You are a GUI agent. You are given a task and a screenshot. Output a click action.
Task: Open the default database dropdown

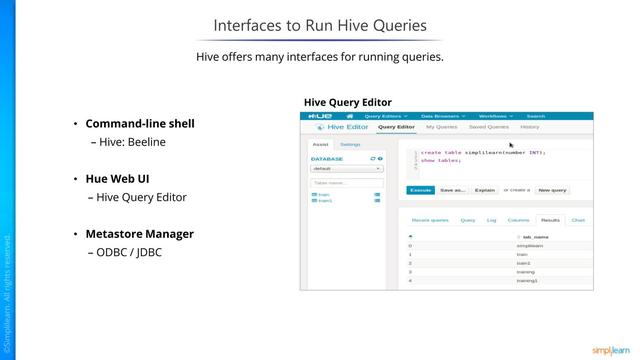point(347,169)
